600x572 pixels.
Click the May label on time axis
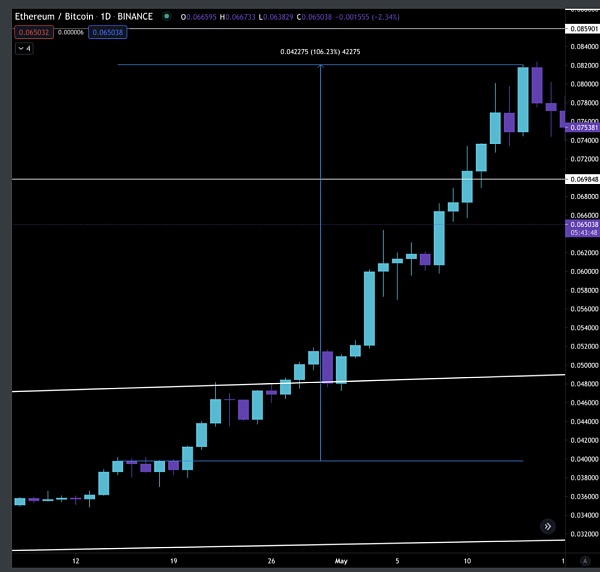[343, 561]
